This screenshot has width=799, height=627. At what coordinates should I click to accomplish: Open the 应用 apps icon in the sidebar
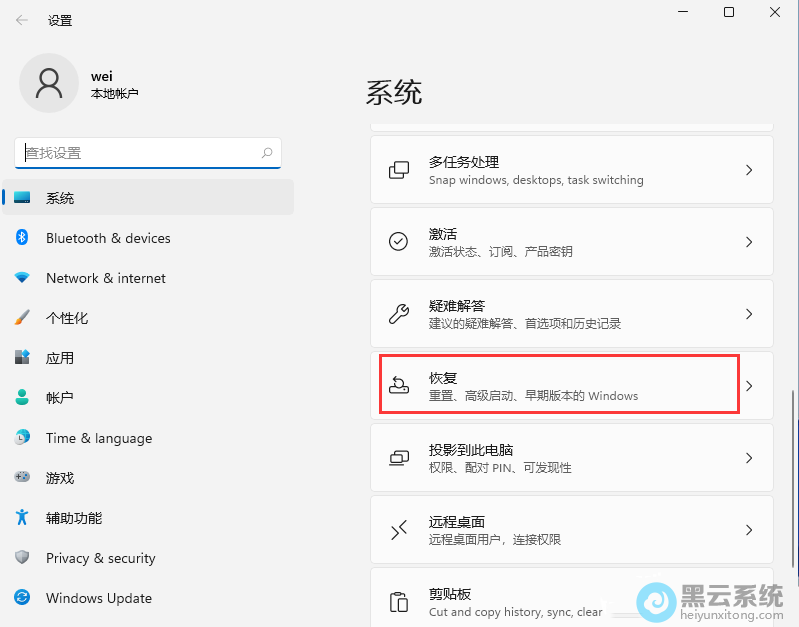pos(22,358)
